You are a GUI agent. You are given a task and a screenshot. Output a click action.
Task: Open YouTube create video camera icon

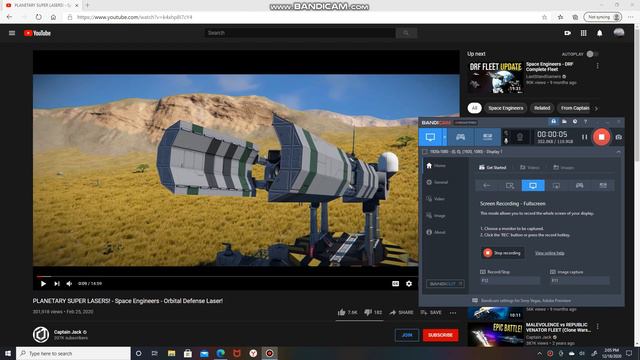[x=567, y=33]
